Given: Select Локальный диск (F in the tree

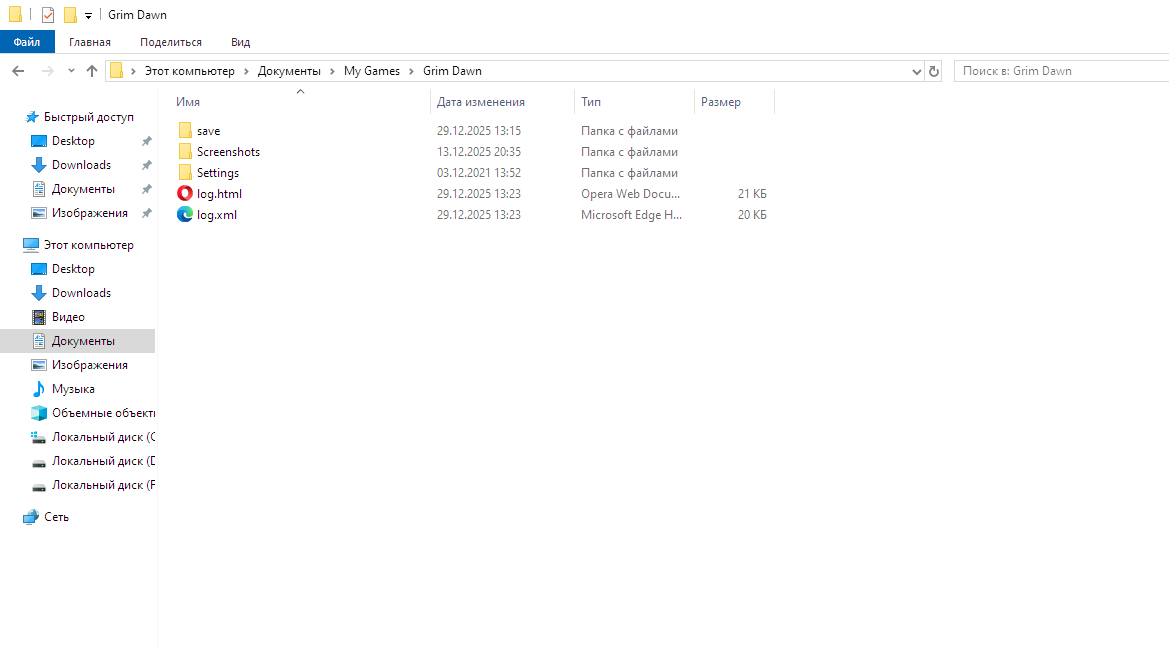Looking at the screenshot, I should [x=104, y=485].
